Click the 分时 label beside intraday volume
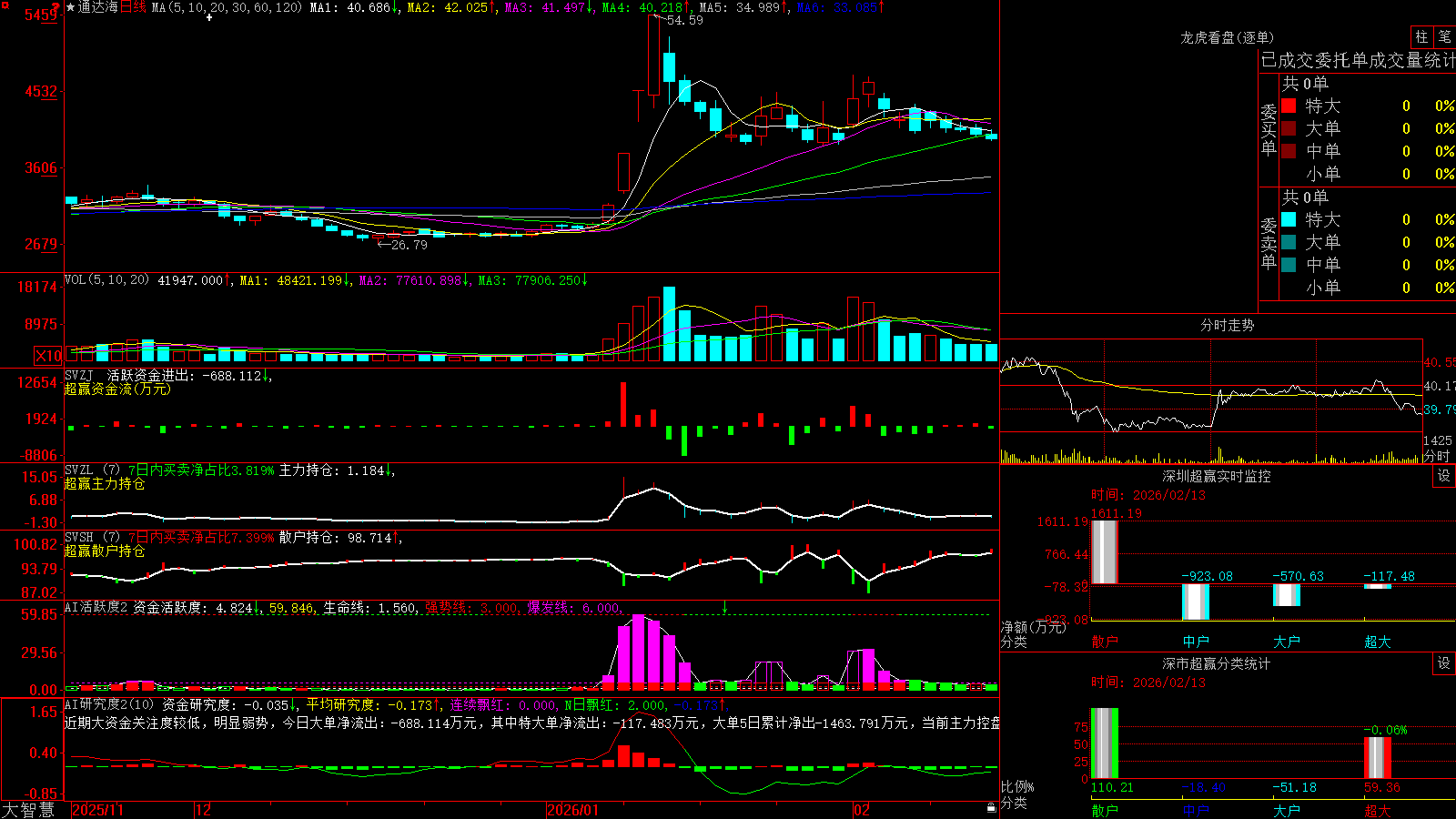Viewport: 1456px width, 819px height. (x=1437, y=456)
